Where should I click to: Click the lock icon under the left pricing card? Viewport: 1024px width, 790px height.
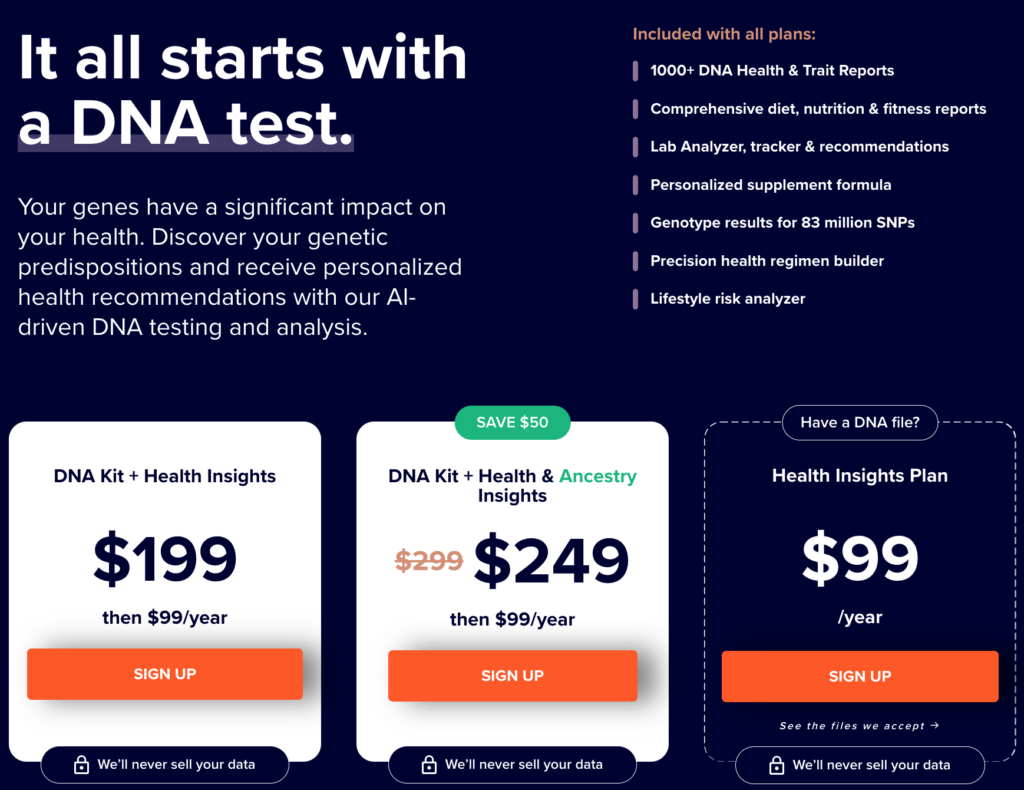(80, 764)
